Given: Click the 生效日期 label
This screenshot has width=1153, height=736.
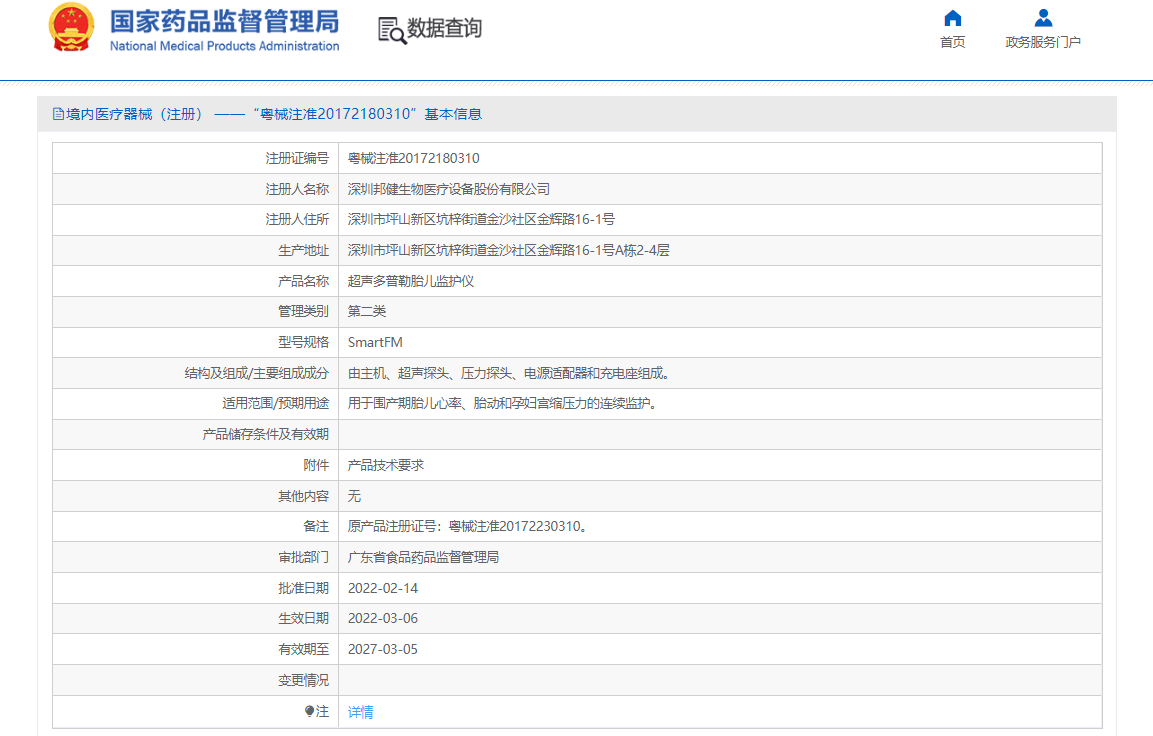Looking at the screenshot, I should tap(303, 618).
